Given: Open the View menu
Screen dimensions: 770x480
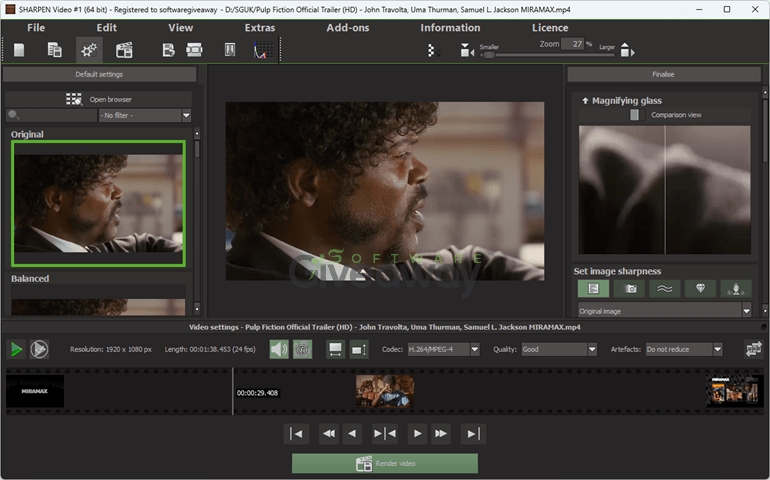Looking at the screenshot, I should tap(181, 28).
